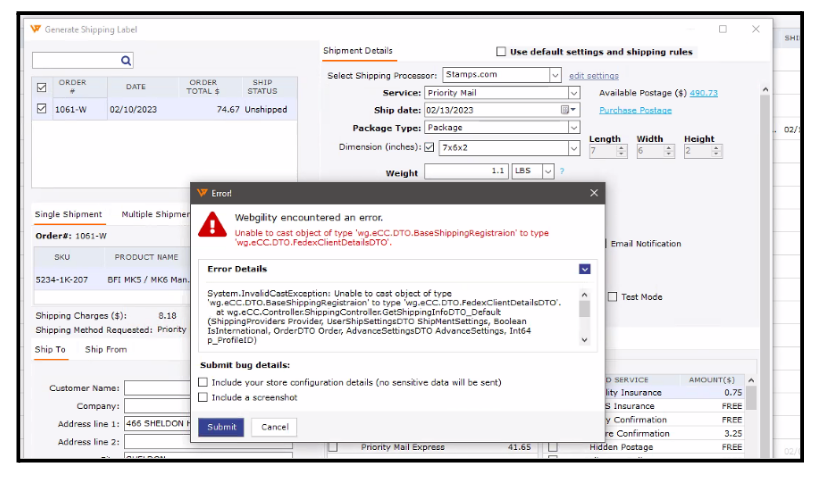Check Include your store configuration details
813x479 pixels.
coord(203,383)
